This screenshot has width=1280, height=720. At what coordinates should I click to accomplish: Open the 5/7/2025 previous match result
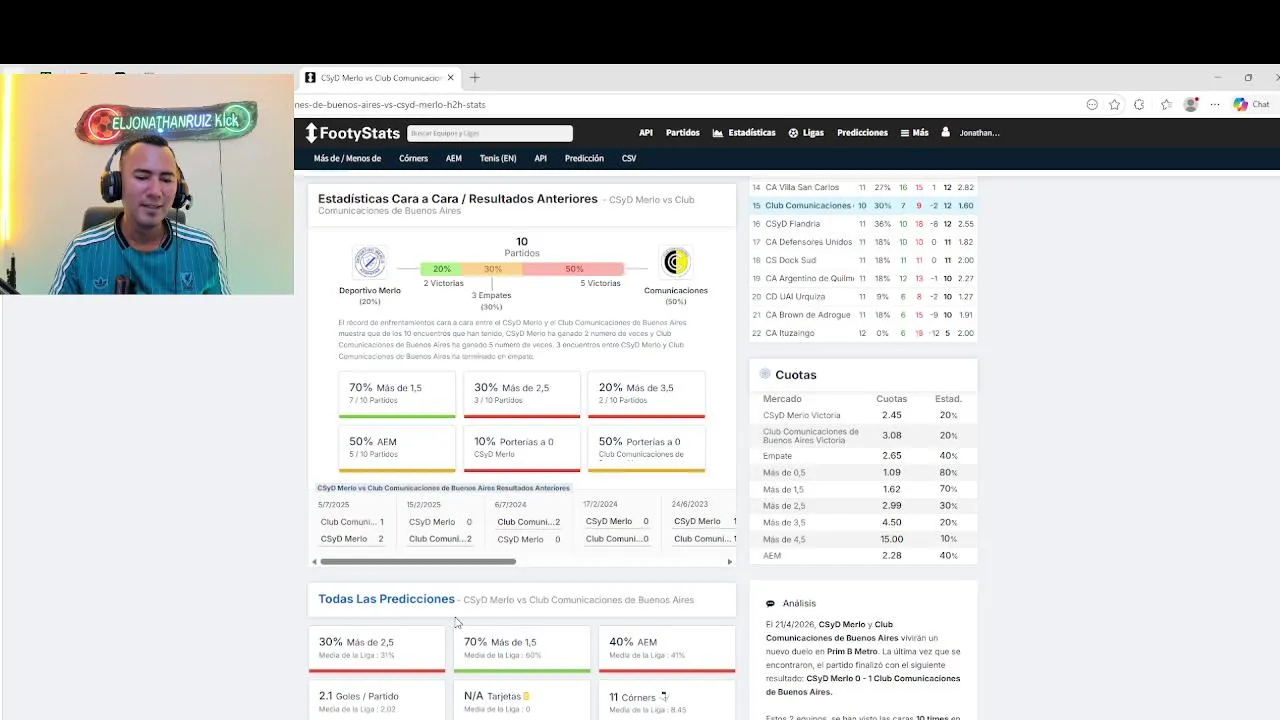(x=352, y=524)
